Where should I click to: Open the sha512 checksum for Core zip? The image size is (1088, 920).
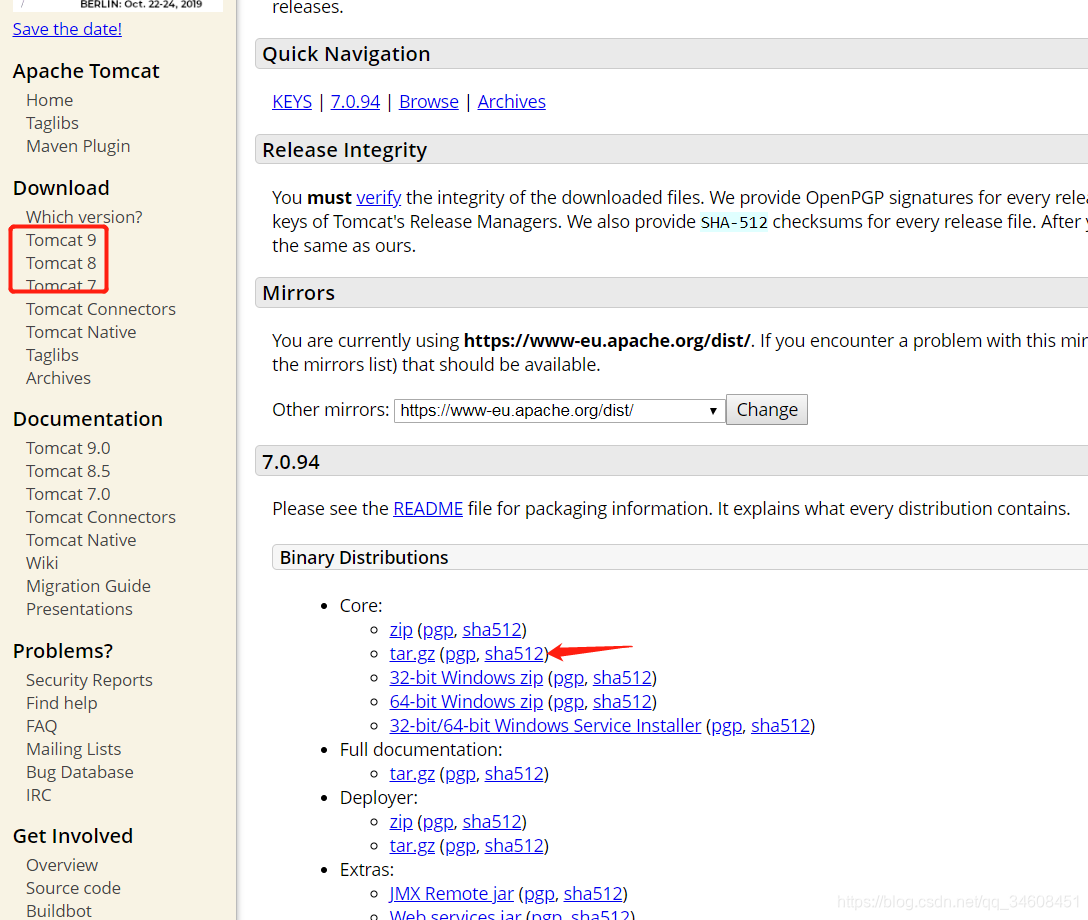(x=492, y=629)
